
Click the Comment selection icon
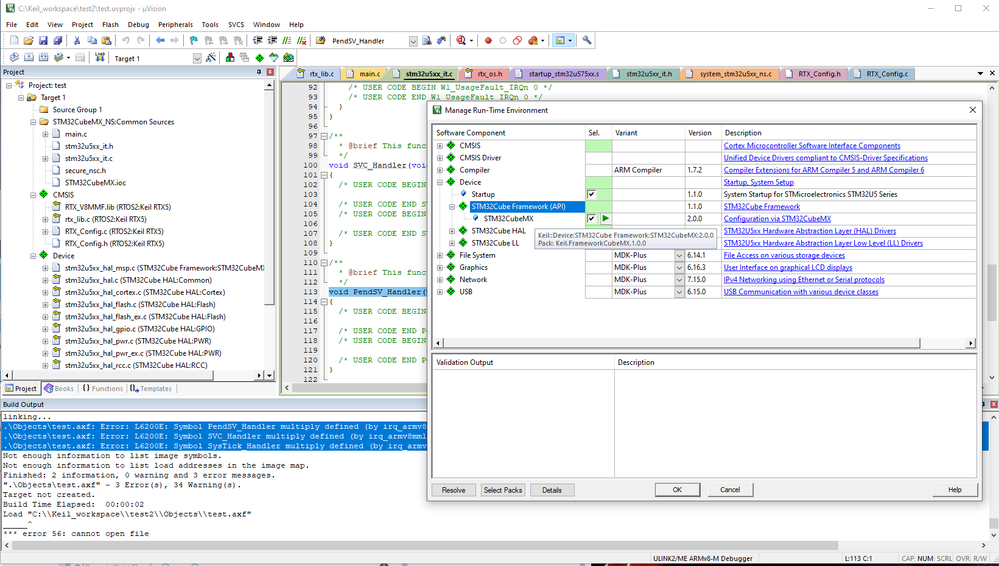[x=287, y=41]
